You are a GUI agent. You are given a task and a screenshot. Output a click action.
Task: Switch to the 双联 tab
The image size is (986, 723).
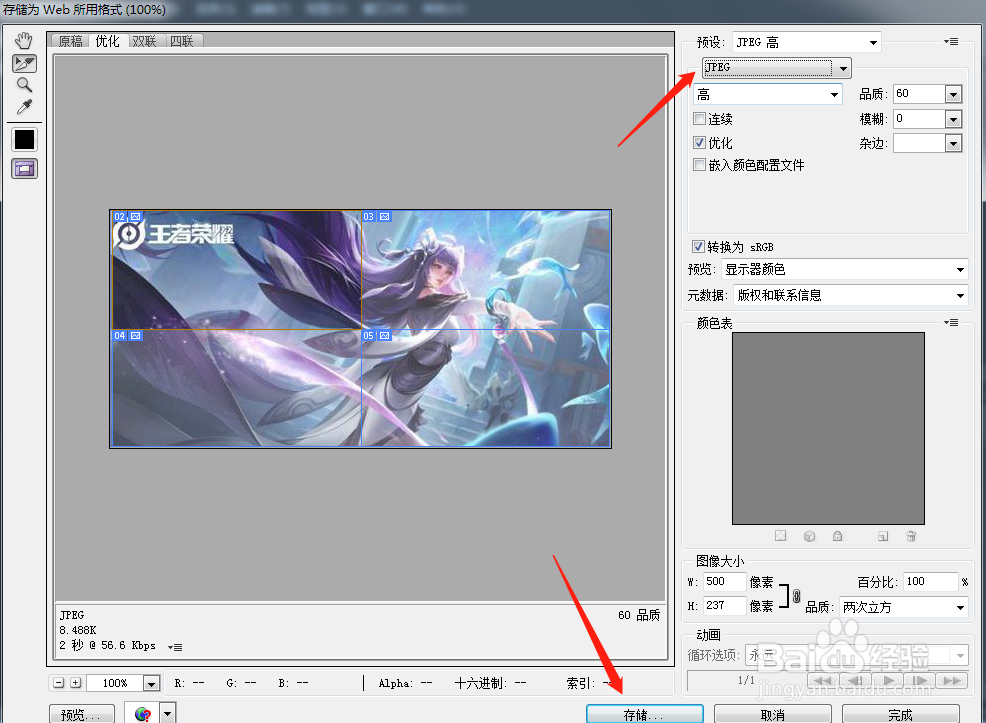tap(144, 41)
